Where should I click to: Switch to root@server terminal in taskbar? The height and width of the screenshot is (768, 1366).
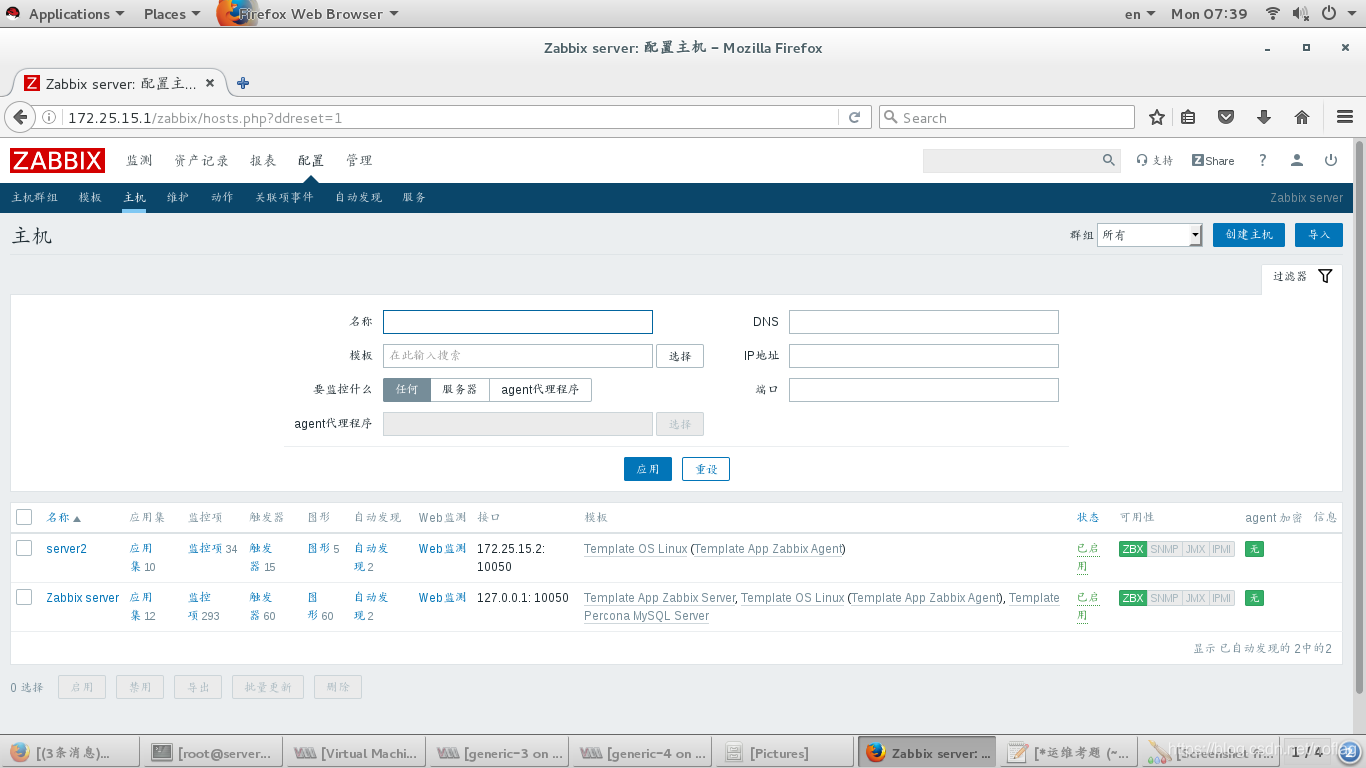click(211, 752)
